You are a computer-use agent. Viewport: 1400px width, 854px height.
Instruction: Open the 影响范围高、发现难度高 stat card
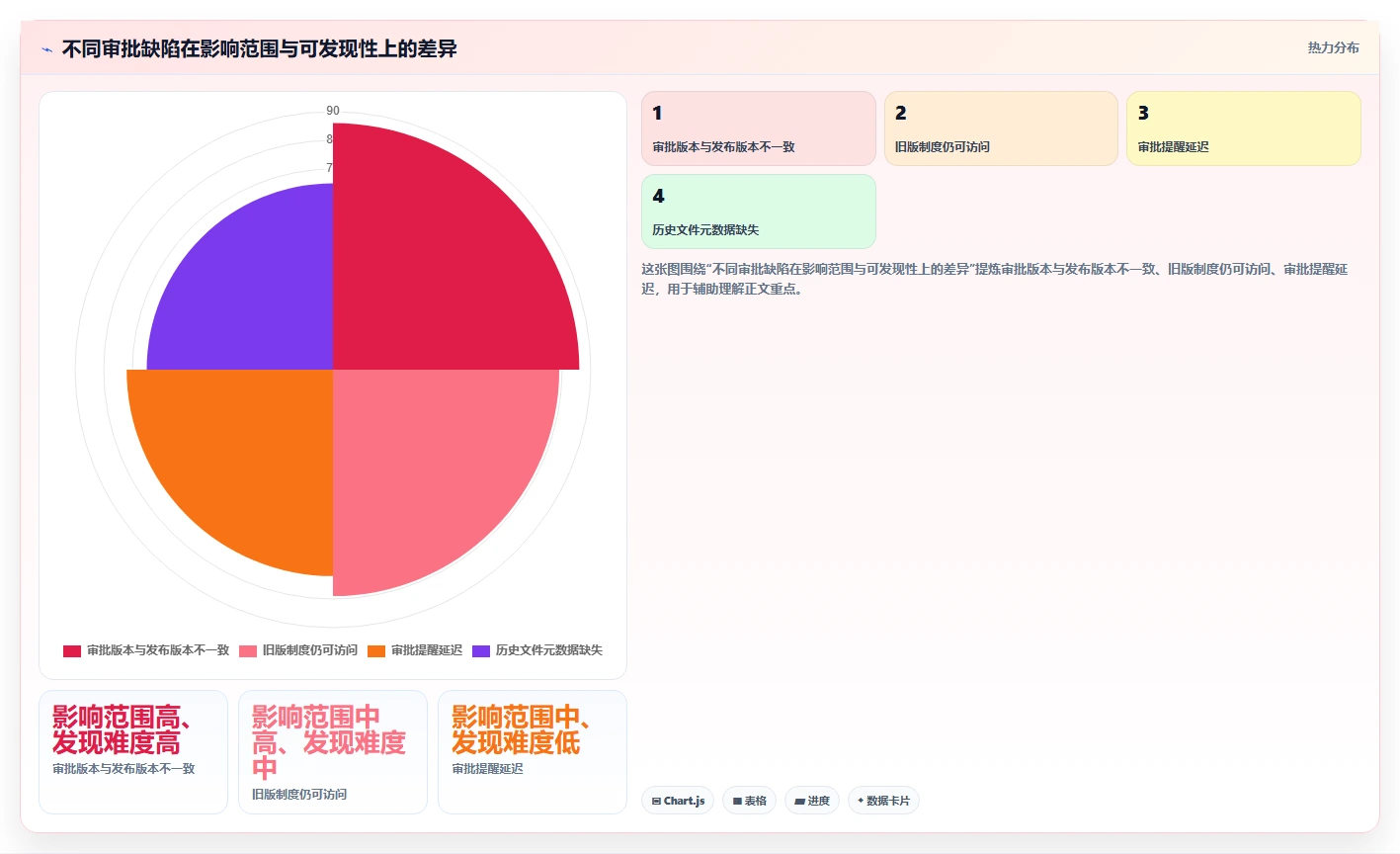pos(133,752)
